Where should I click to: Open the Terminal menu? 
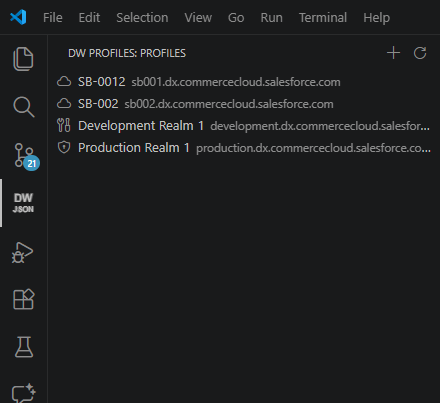click(323, 18)
